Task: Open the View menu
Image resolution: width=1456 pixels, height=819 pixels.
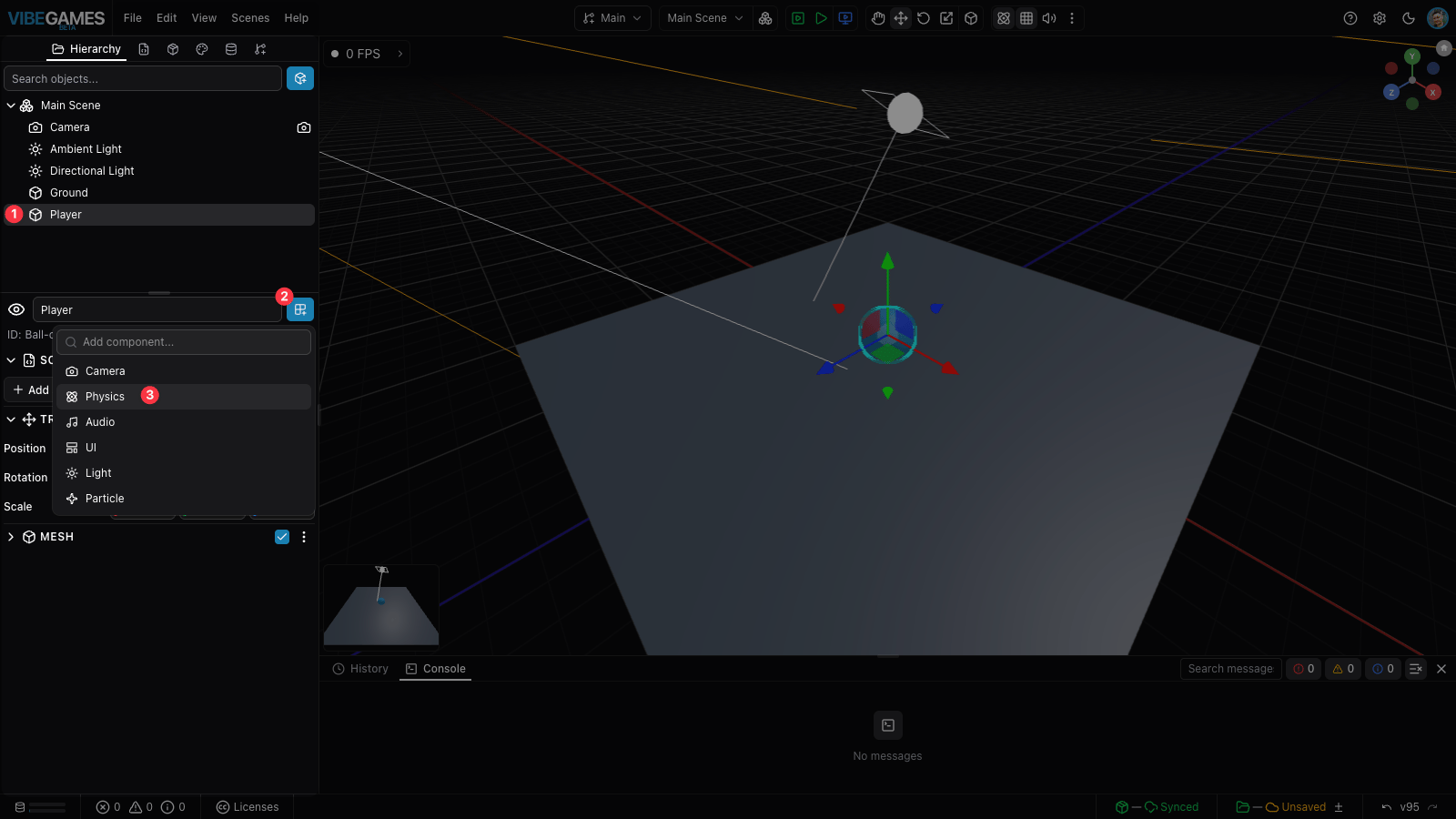Action: point(204,18)
